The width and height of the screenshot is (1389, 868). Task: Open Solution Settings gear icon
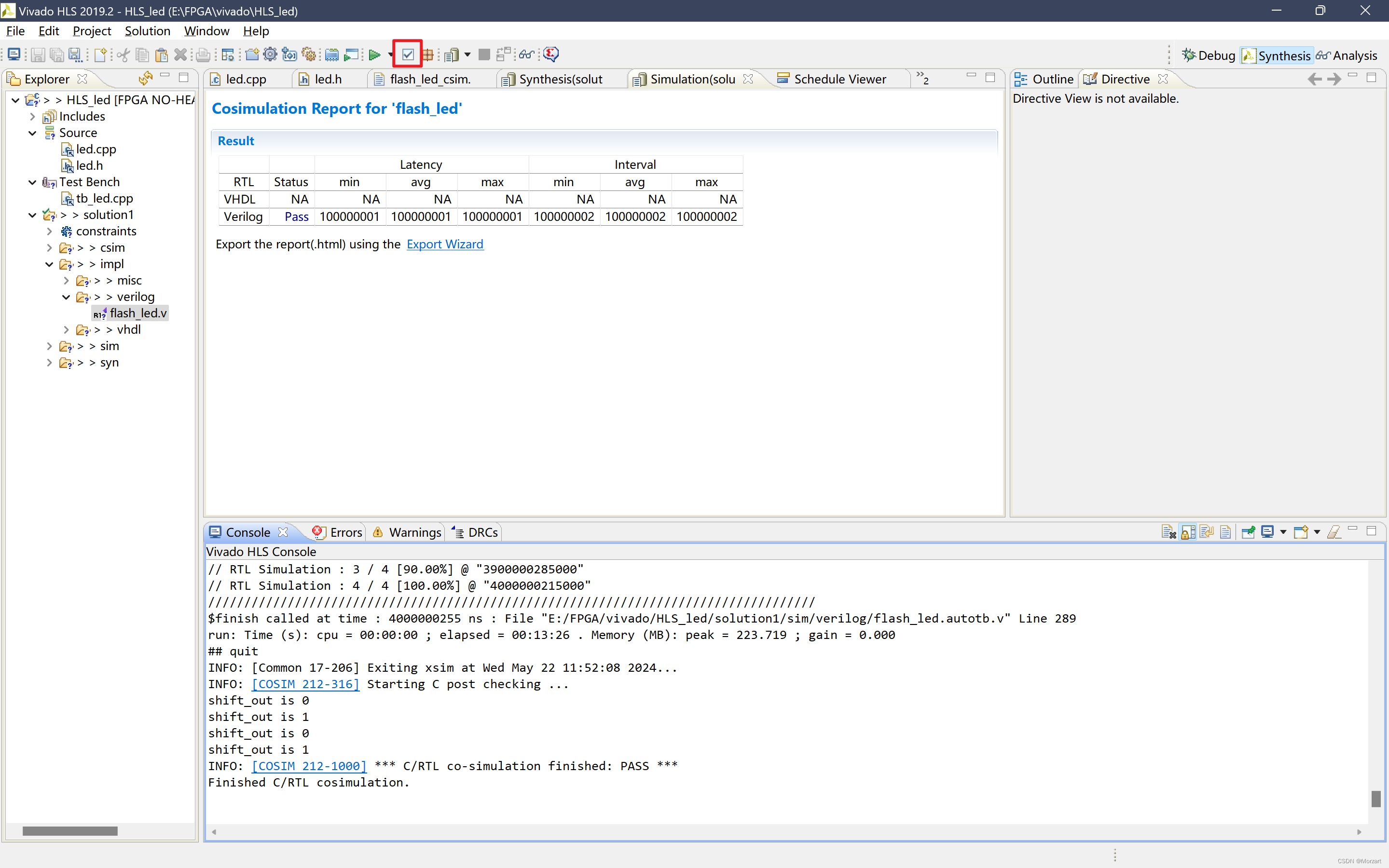click(309, 54)
